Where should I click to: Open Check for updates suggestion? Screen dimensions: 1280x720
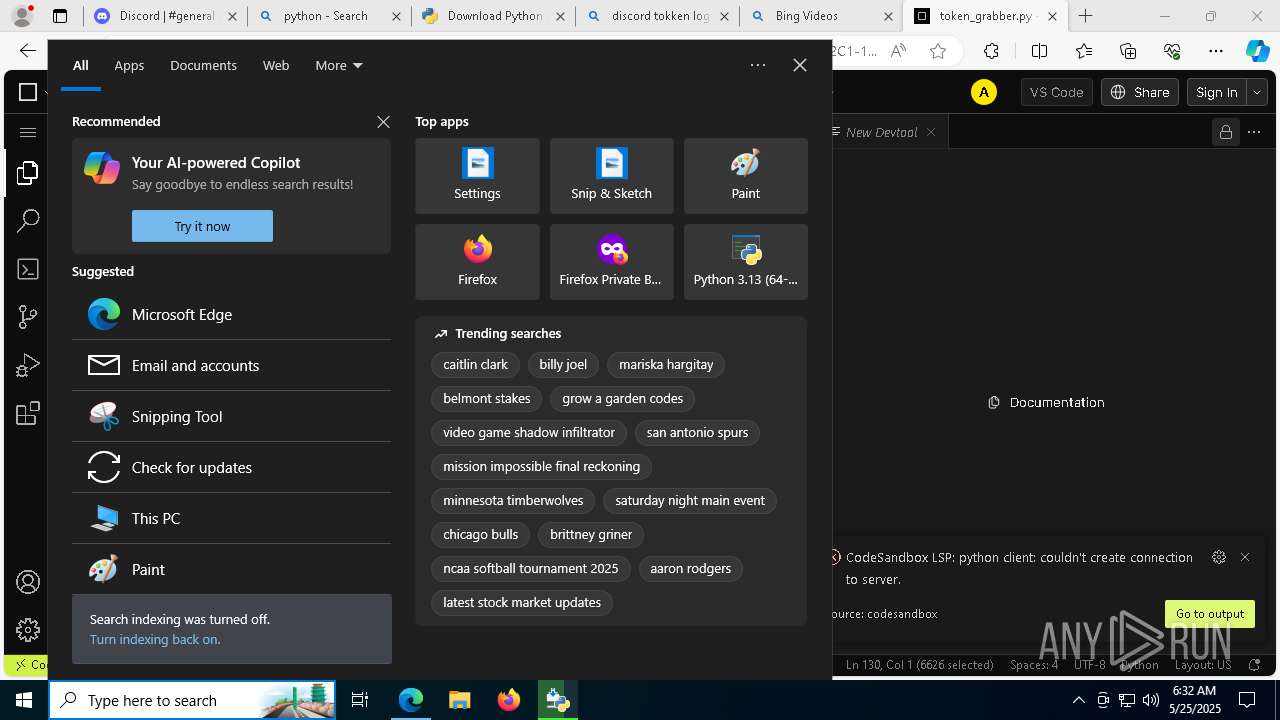click(x=231, y=467)
